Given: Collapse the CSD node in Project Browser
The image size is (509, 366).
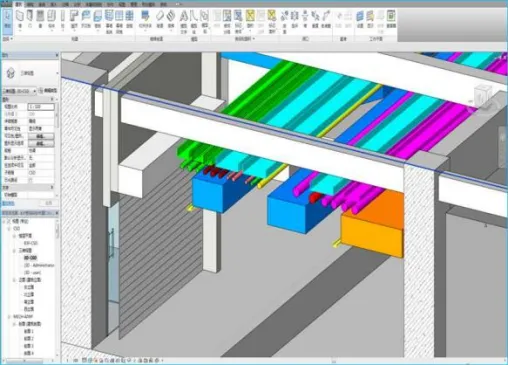Looking at the screenshot, I should point(9,229).
